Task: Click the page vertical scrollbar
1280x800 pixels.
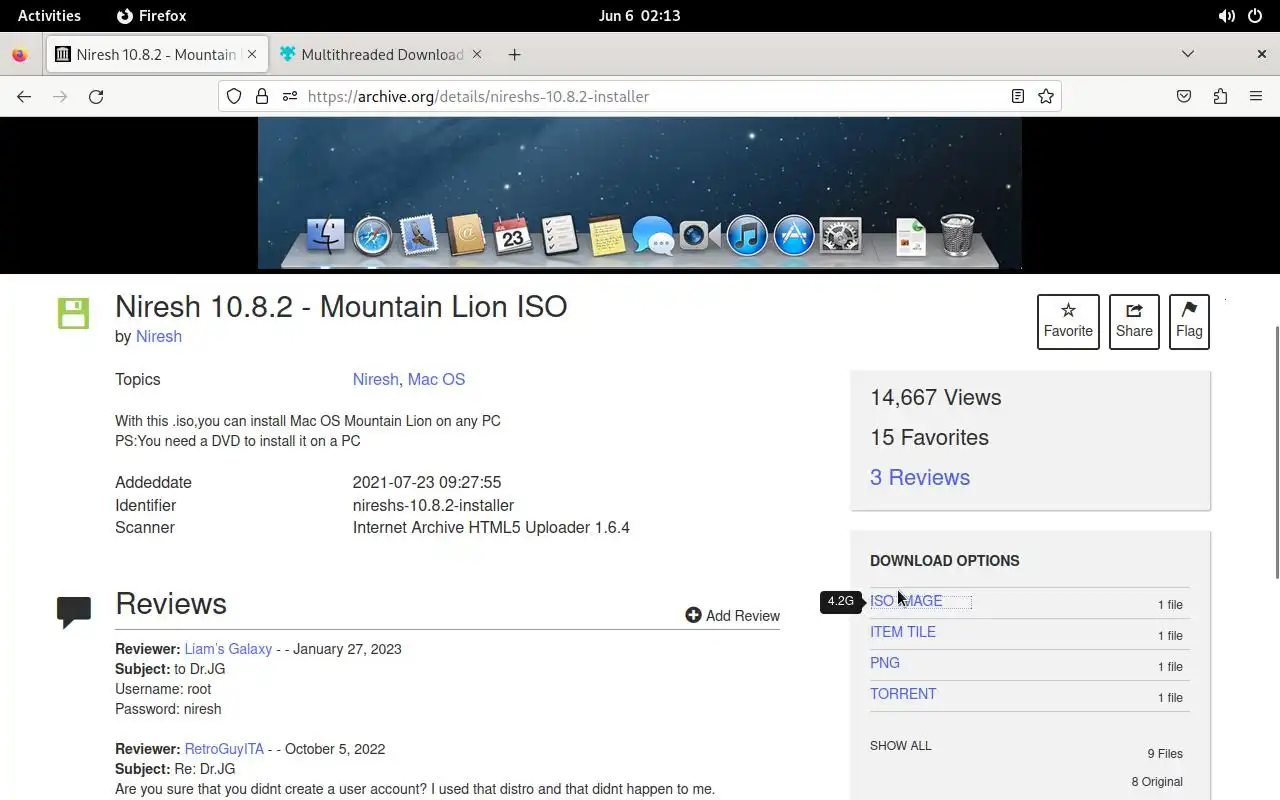Action: (1276, 452)
